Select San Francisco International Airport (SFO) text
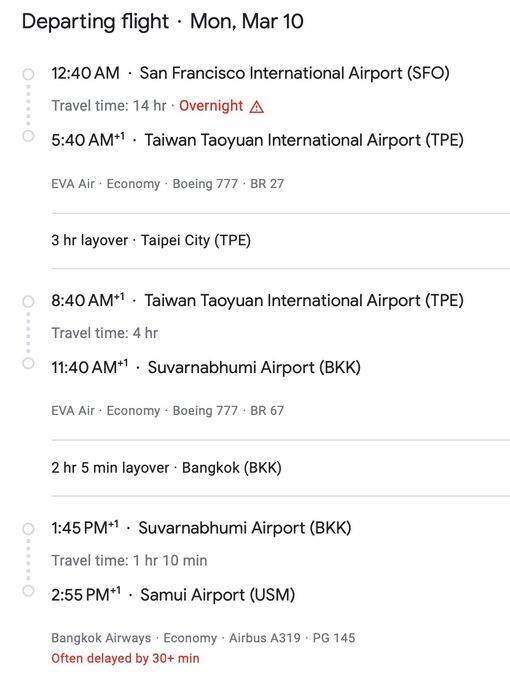 tap(294, 73)
